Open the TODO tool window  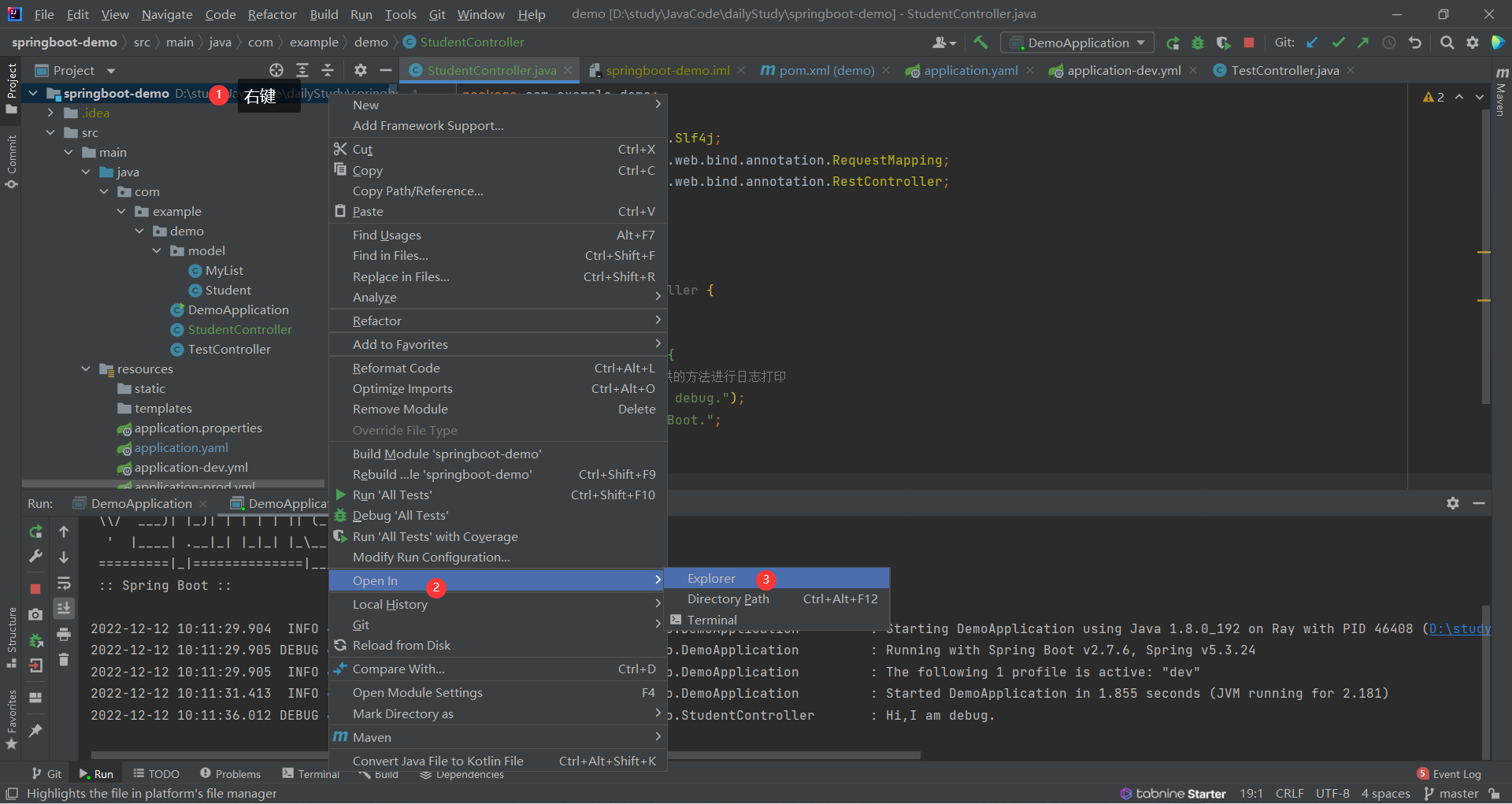pyautogui.click(x=156, y=774)
